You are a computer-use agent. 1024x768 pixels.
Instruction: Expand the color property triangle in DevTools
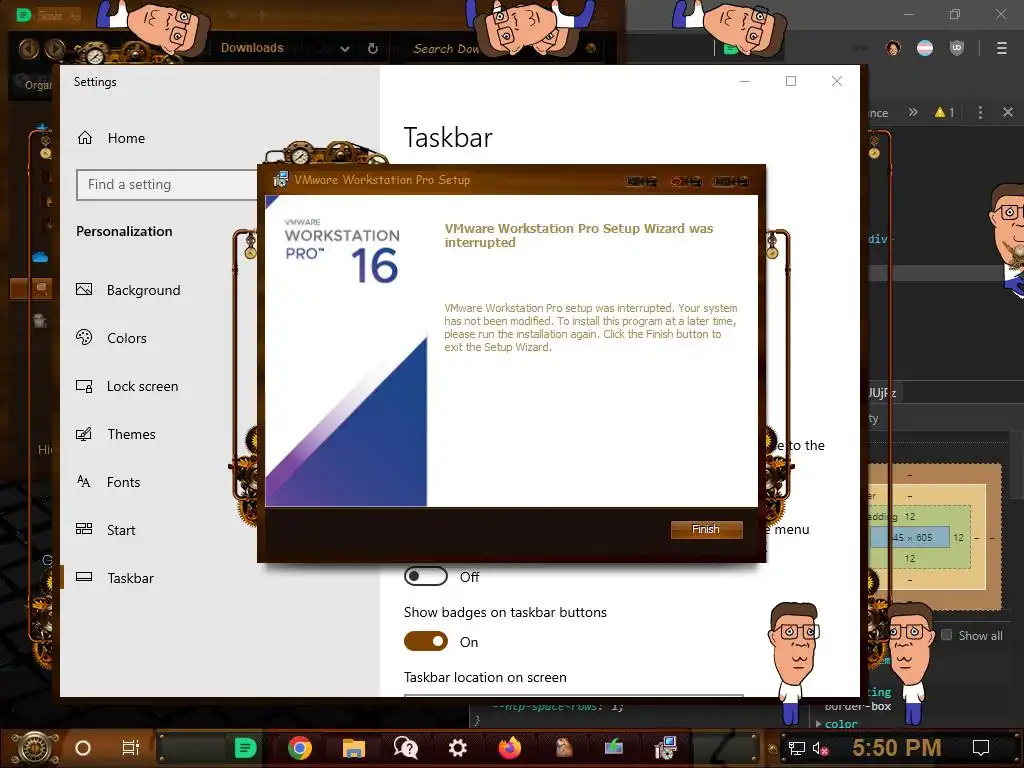pyautogui.click(x=819, y=724)
